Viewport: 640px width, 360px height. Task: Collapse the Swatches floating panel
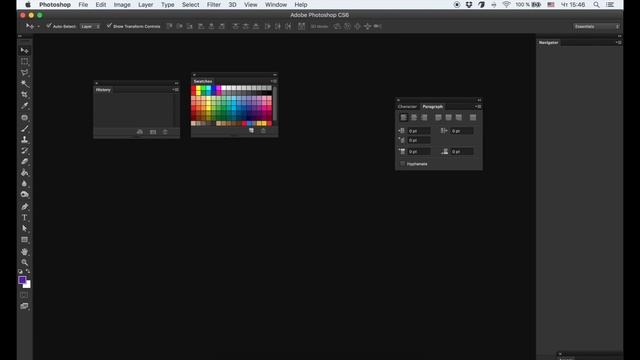click(275, 75)
